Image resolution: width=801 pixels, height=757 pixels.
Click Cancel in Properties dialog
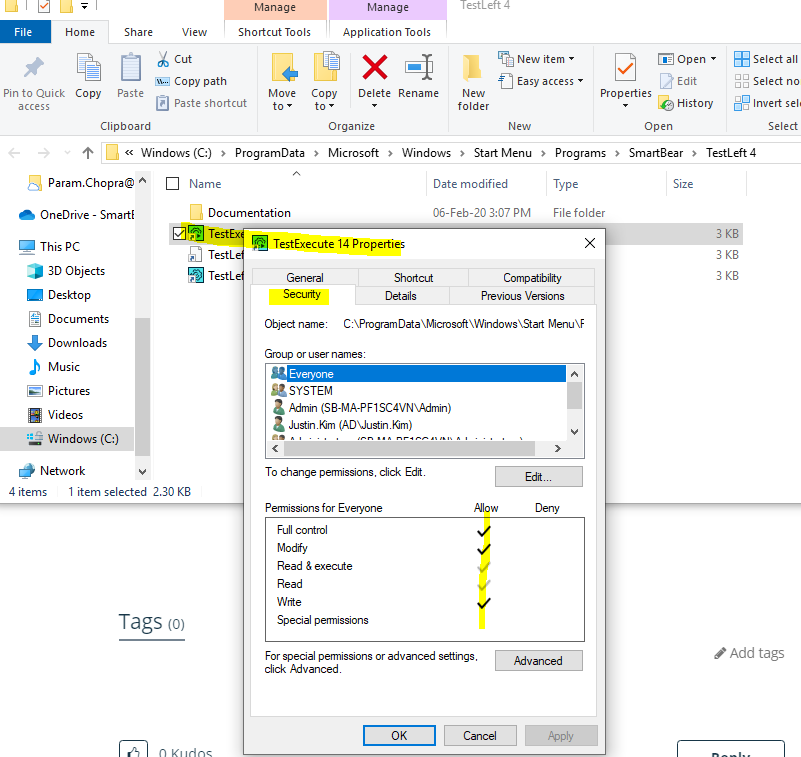(x=480, y=736)
